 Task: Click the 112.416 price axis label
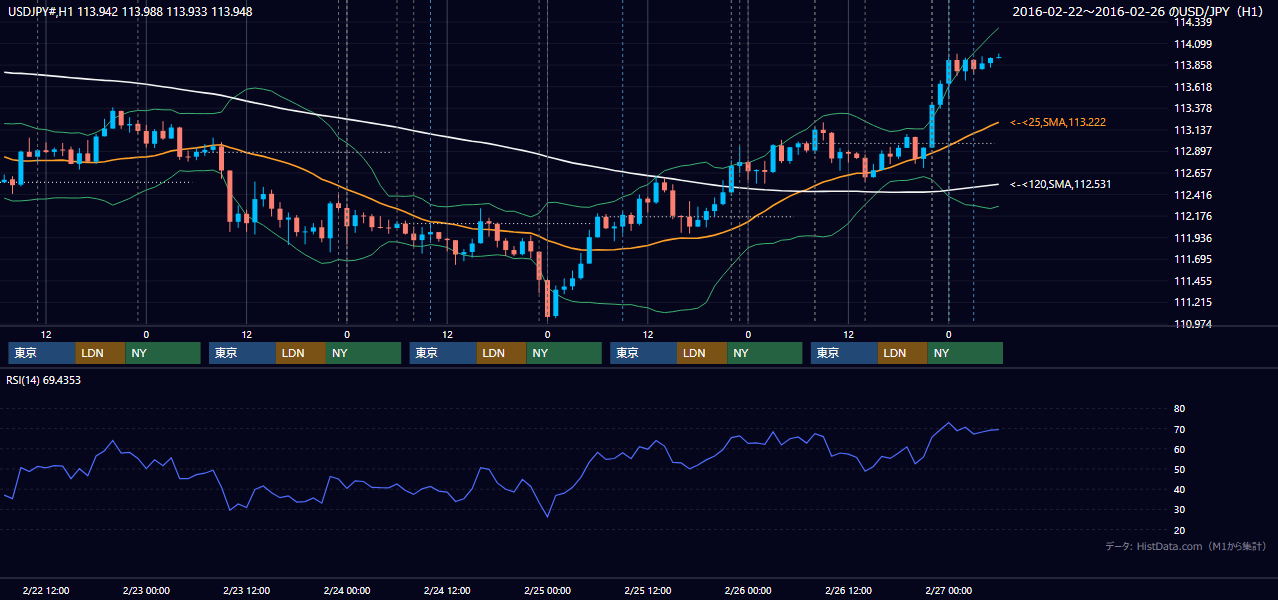tap(1192, 195)
